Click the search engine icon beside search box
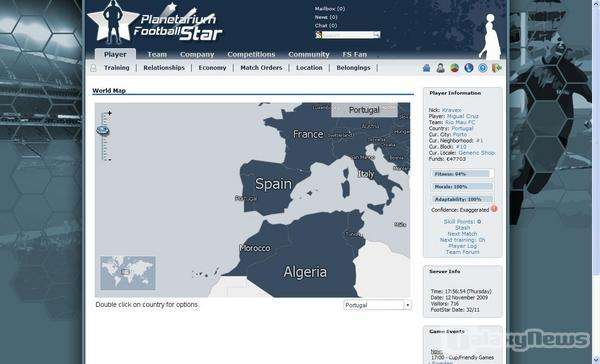Viewport: 600px width, 364px height. [x=318, y=35]
